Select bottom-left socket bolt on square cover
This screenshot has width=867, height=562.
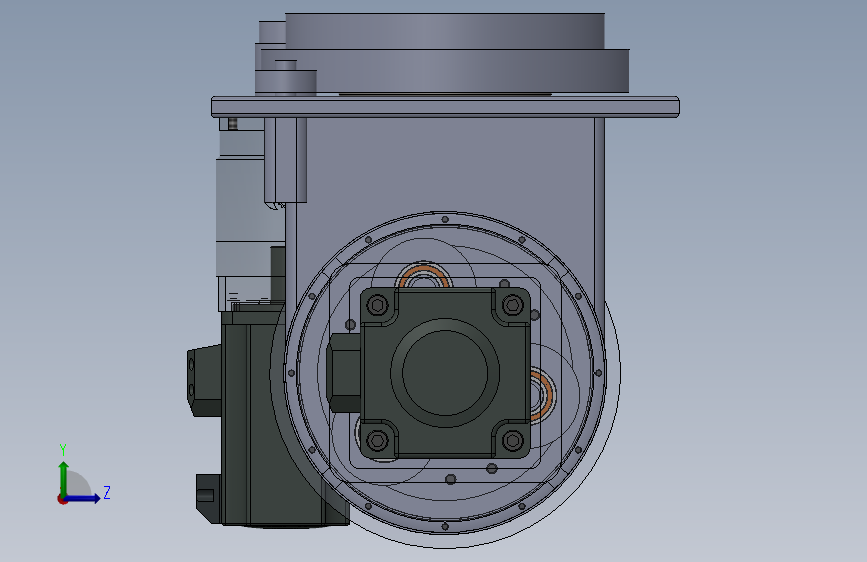tap(378, 440)
